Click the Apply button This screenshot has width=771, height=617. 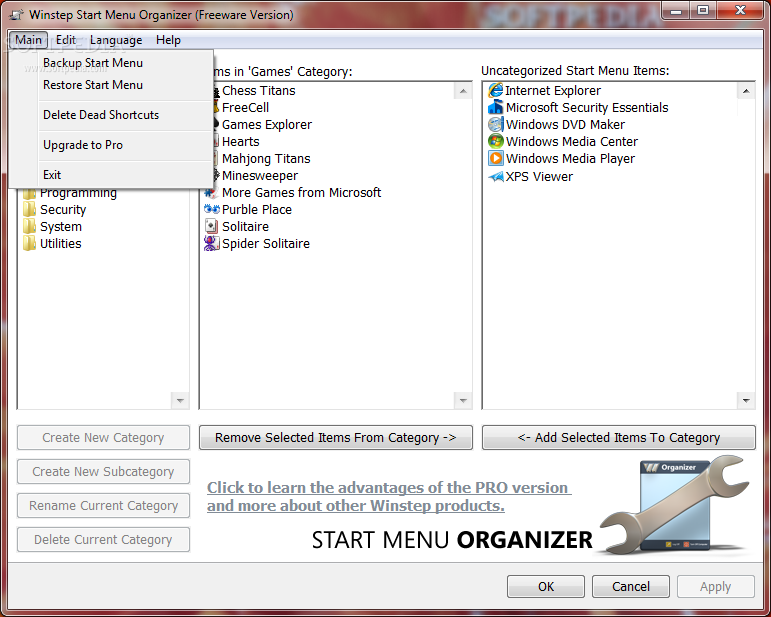(x=716, y=587)
